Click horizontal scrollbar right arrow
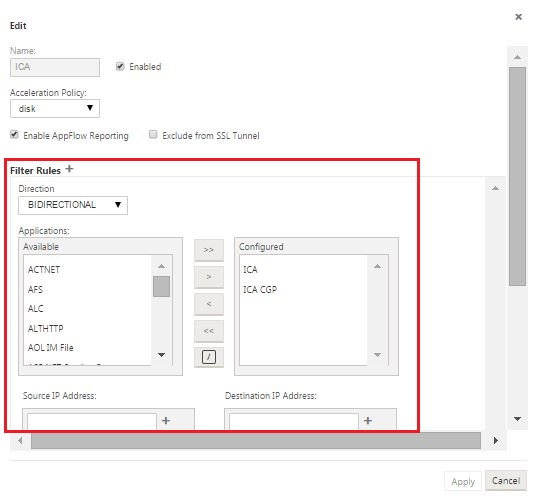538x502 pixels. click(x=495, y=440)
